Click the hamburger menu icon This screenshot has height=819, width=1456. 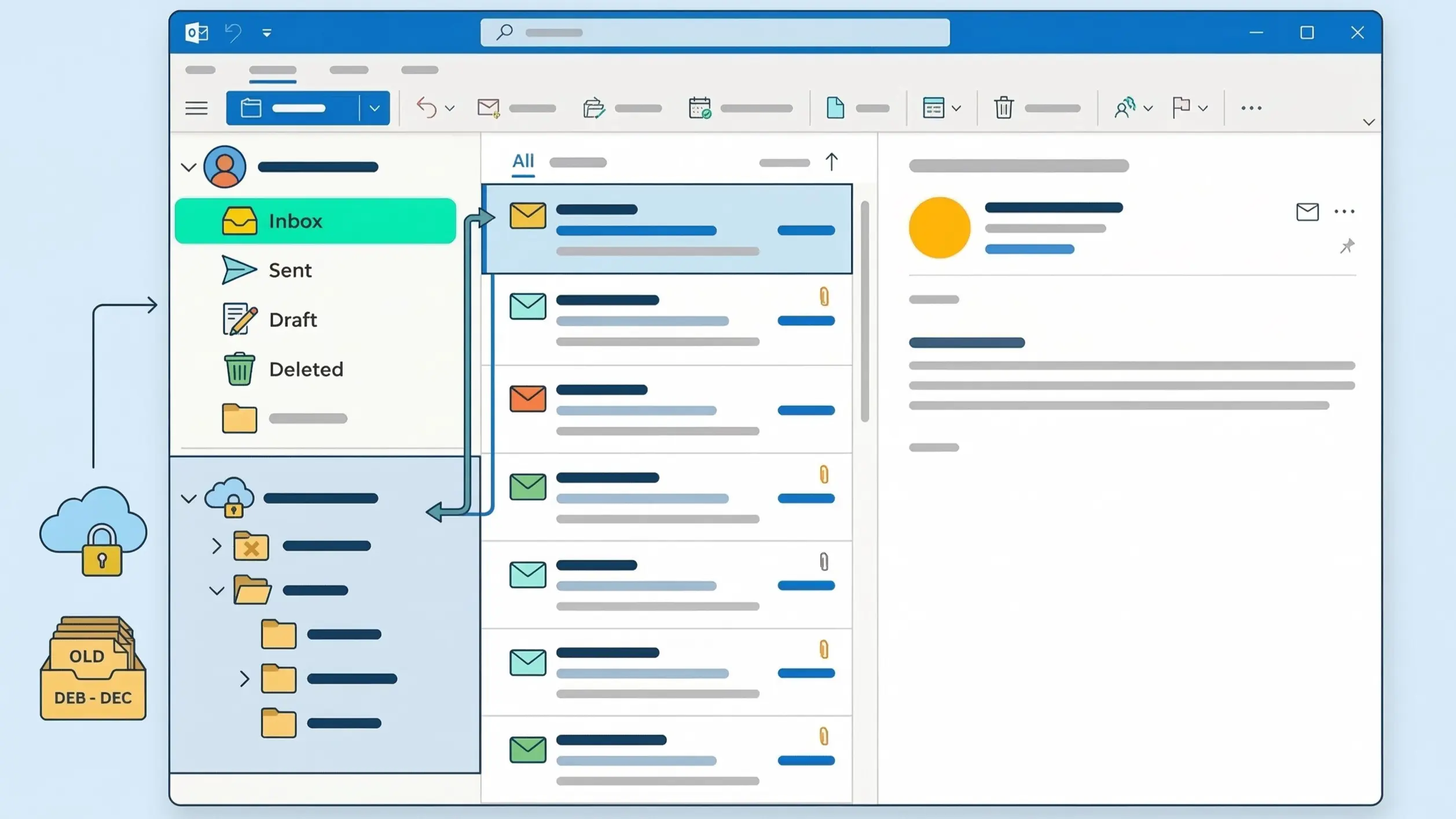click(196, 108)
